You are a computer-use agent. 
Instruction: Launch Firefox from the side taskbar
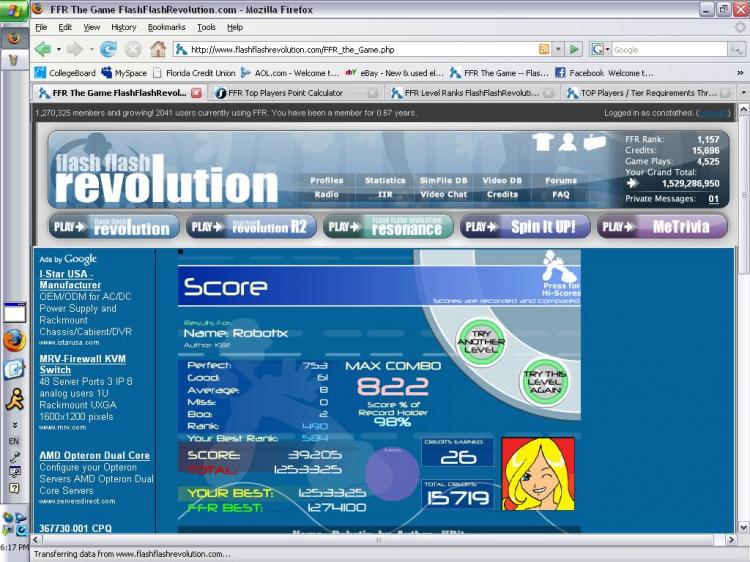coord(13,340)
